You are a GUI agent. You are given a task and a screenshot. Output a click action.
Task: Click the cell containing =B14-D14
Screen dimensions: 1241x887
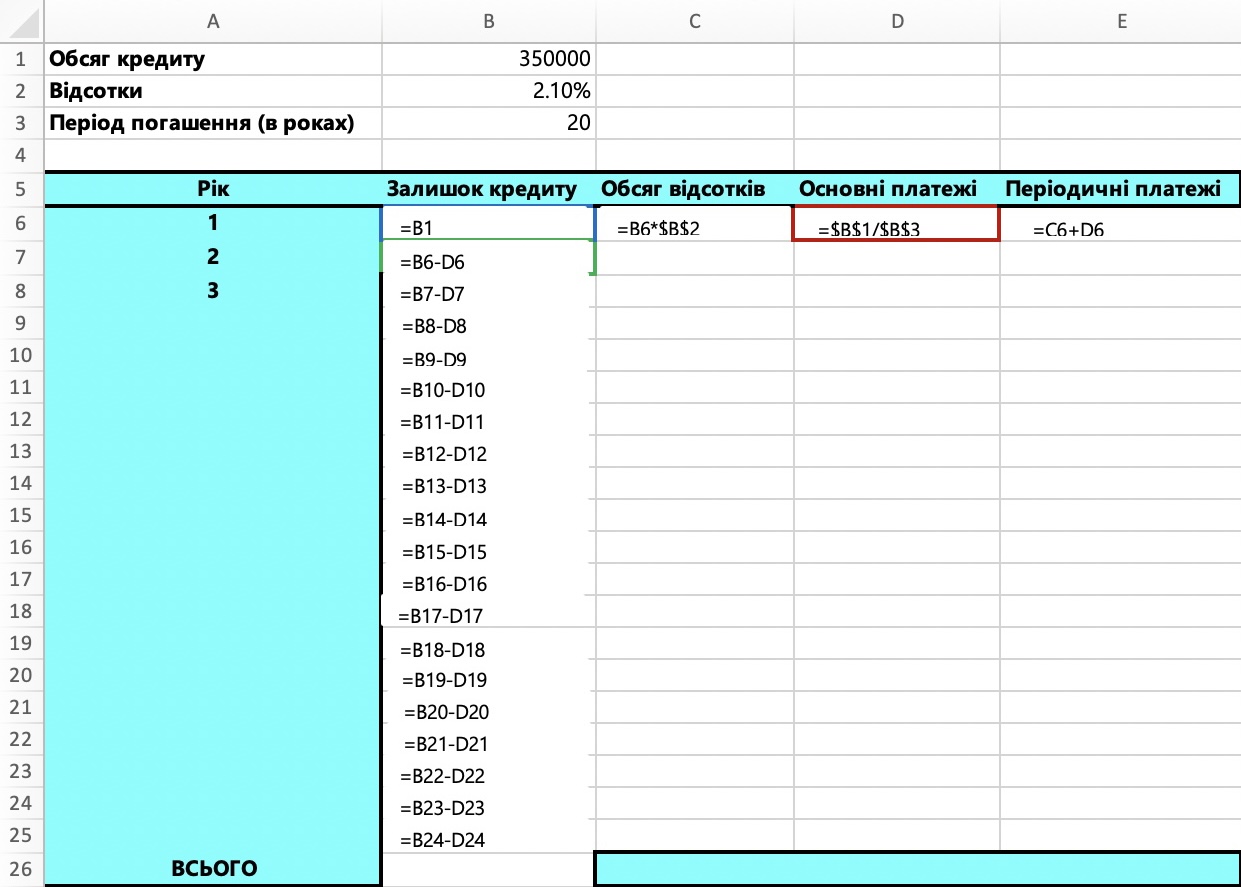click(489, 517)
